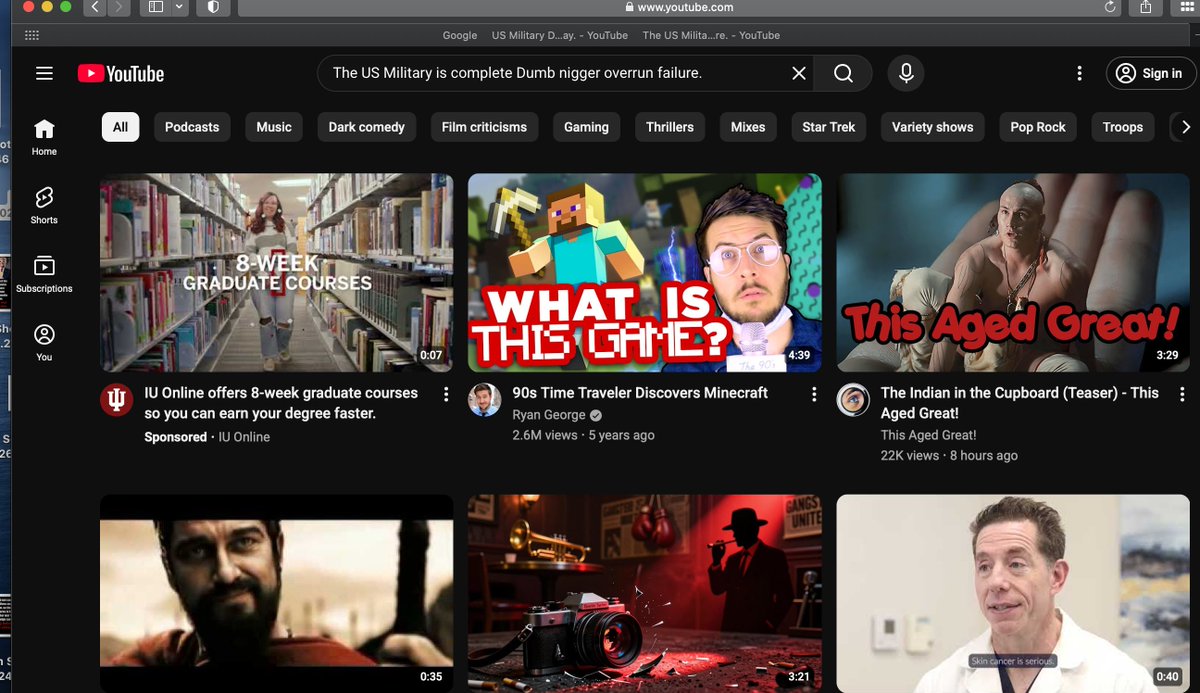The width and height of the screenshot is (1200, 693).
Task: Open the camera and trumpet 3:21 thumbnail
Action: 645,593
